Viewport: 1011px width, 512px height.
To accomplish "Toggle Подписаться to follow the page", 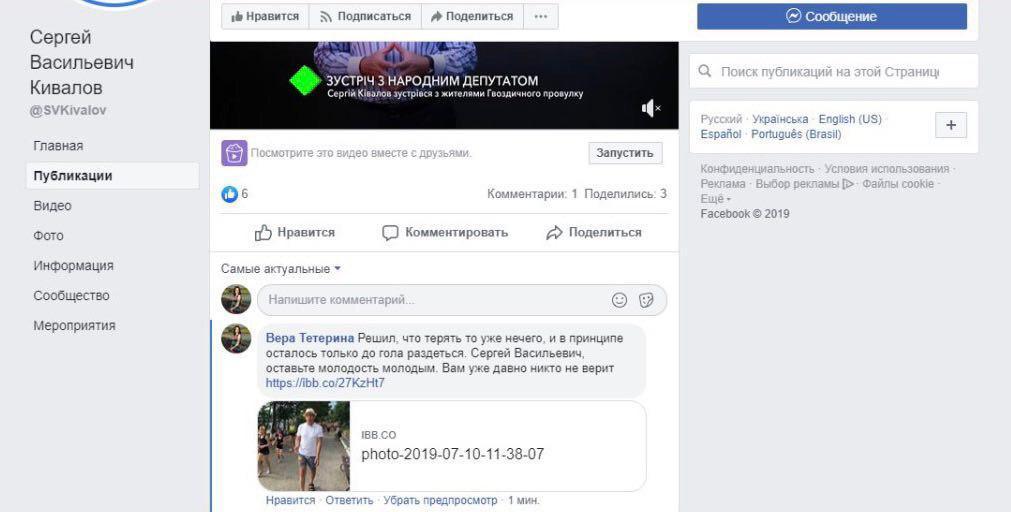I will pos(364,17).
